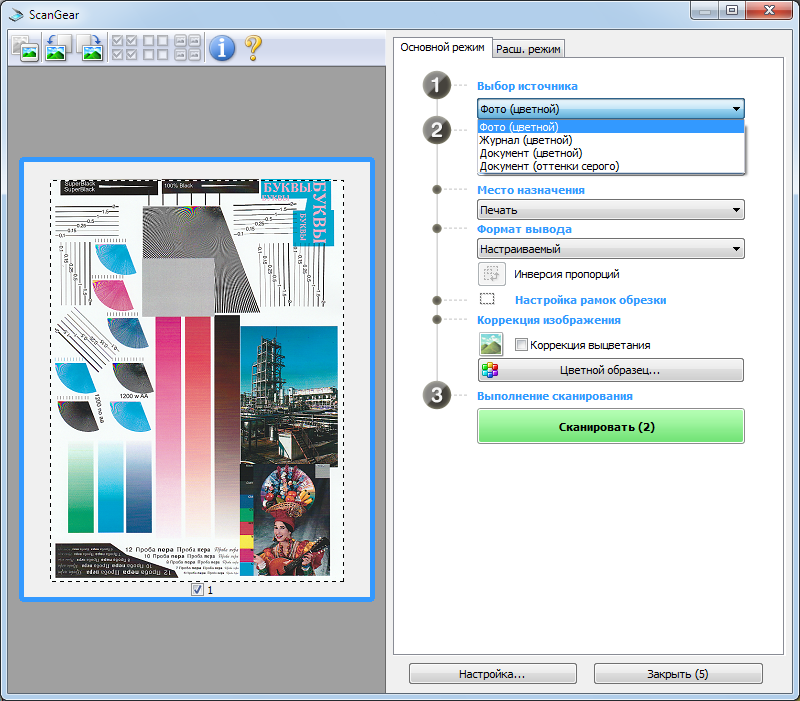
Task: Click the select all frames icon
Action: click(x=124, y=48)
